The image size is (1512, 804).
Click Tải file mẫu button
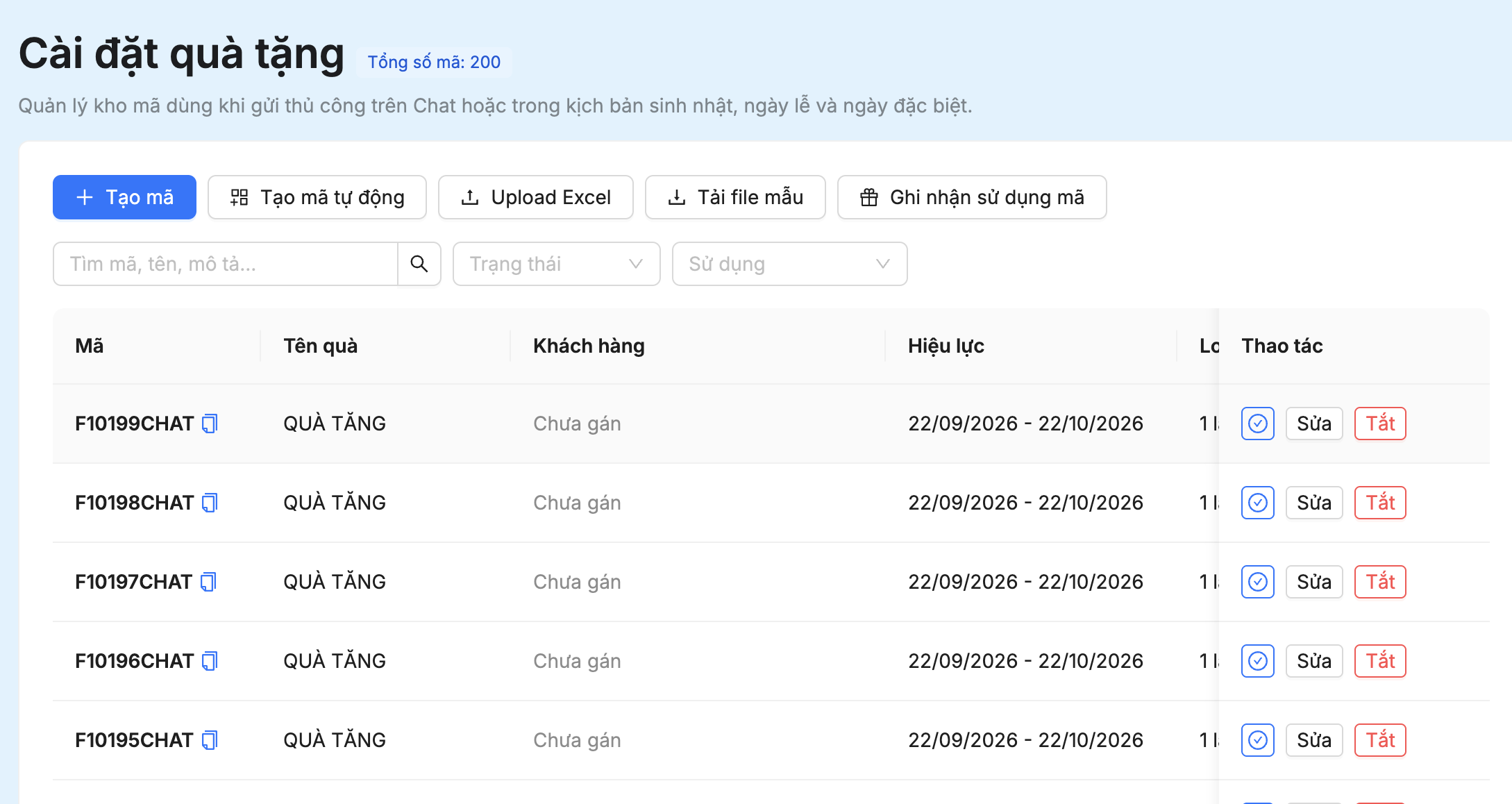click(x=735, y=197)
